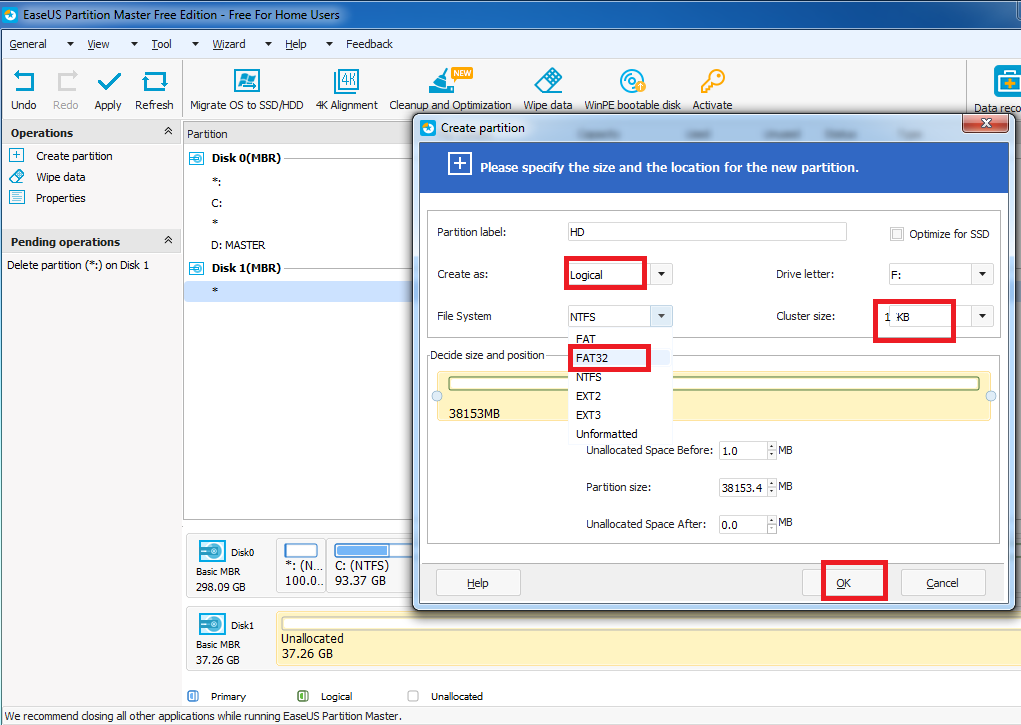The width and height of the screenshot is (1021, 725).
Task: Launch the 4K Alignment tool
Action: point(346,81)
